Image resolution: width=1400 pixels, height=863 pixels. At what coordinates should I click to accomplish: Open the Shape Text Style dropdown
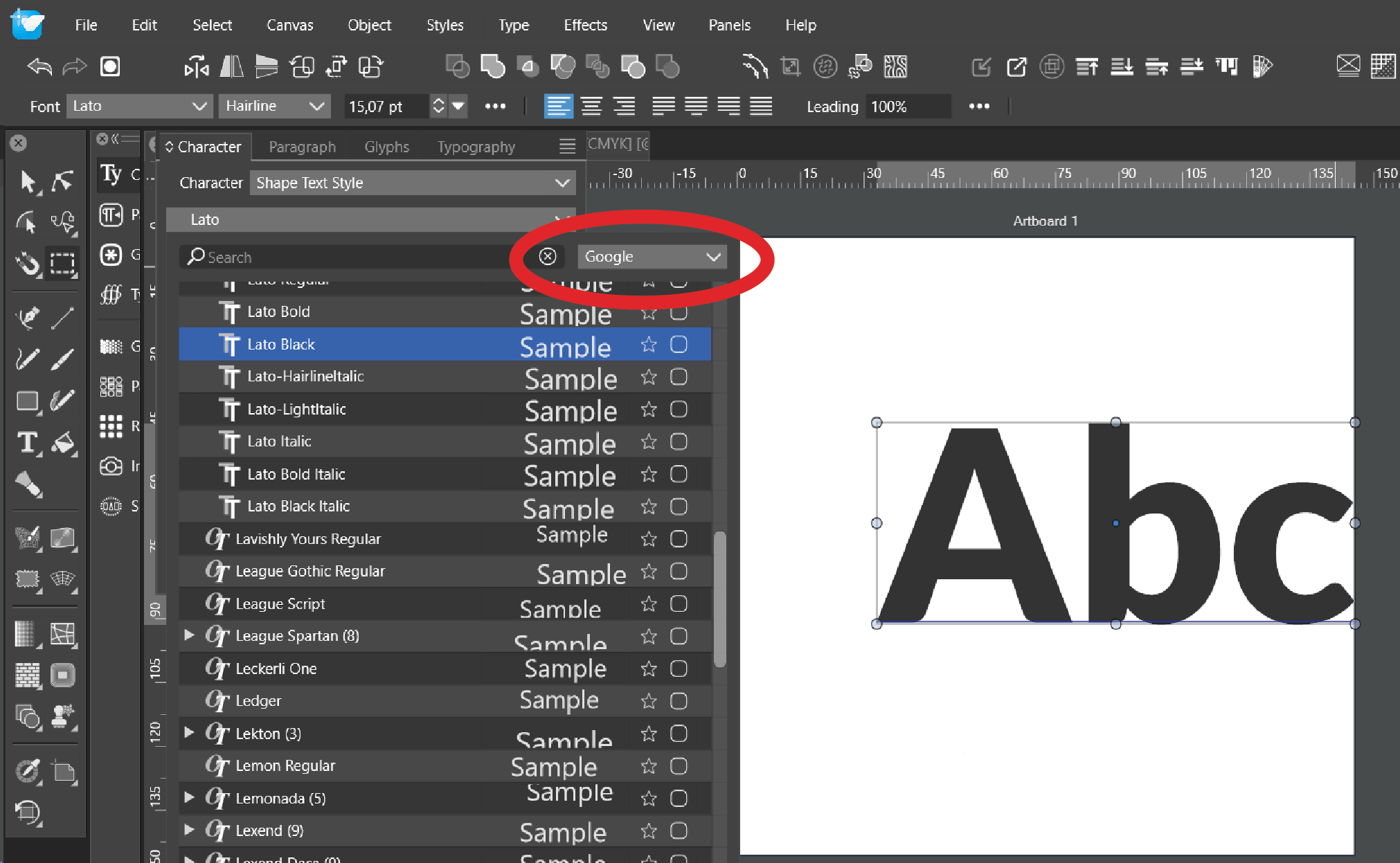click(412, 183)
